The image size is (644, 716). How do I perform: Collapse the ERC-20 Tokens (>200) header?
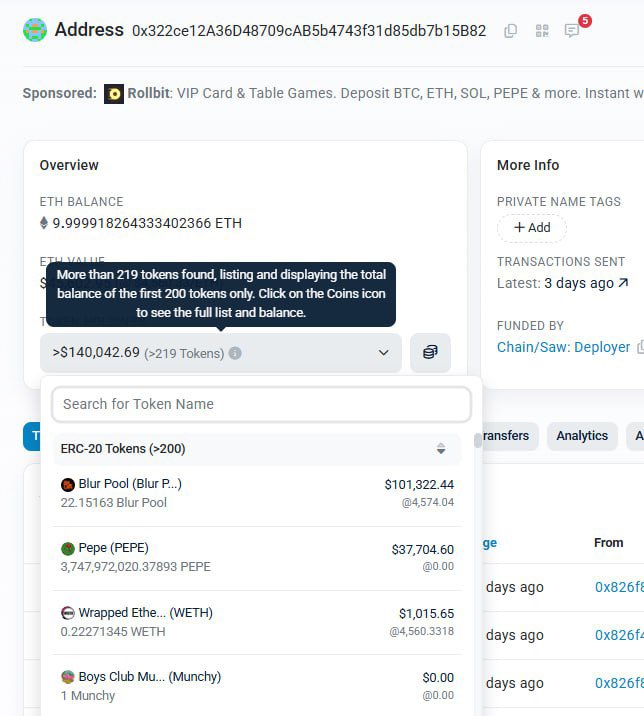click(x=257, y=448)
